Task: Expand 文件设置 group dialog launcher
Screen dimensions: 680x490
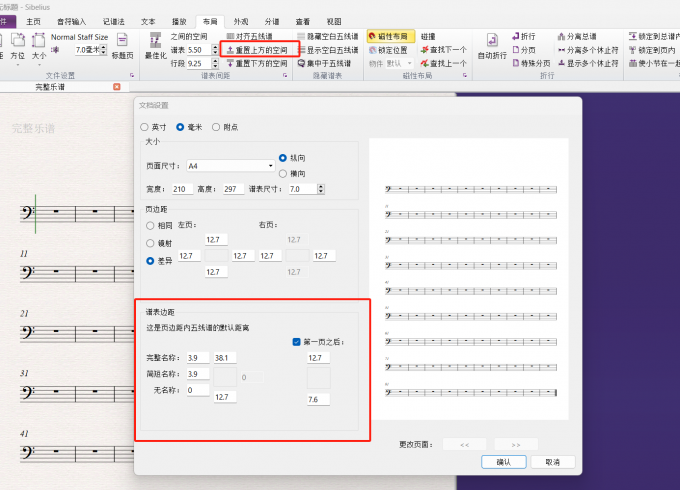Action: [x=132, y=75]
